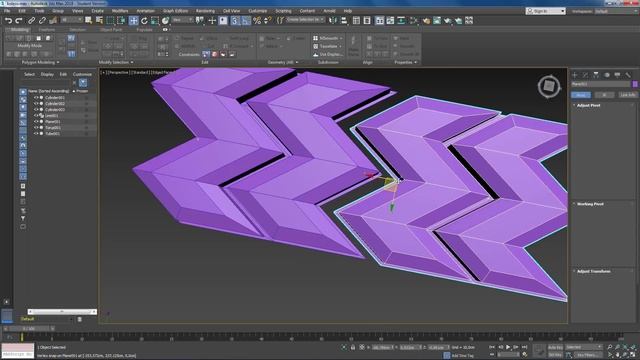Screen dimensions: 640x360
Task: Open the Workspaces Default dropdown
Action: 616,11
